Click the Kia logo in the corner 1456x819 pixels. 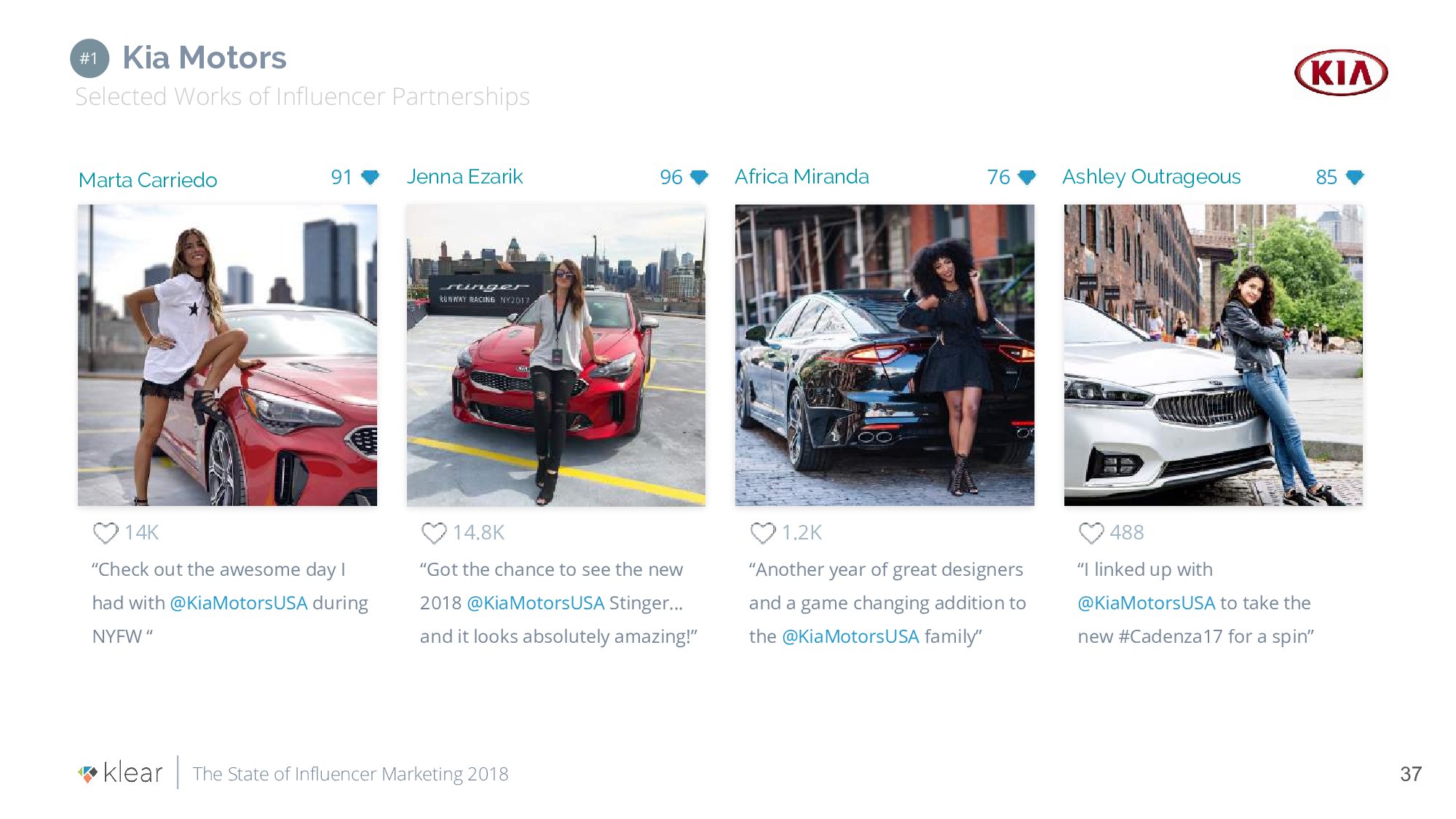[1341, 73]
